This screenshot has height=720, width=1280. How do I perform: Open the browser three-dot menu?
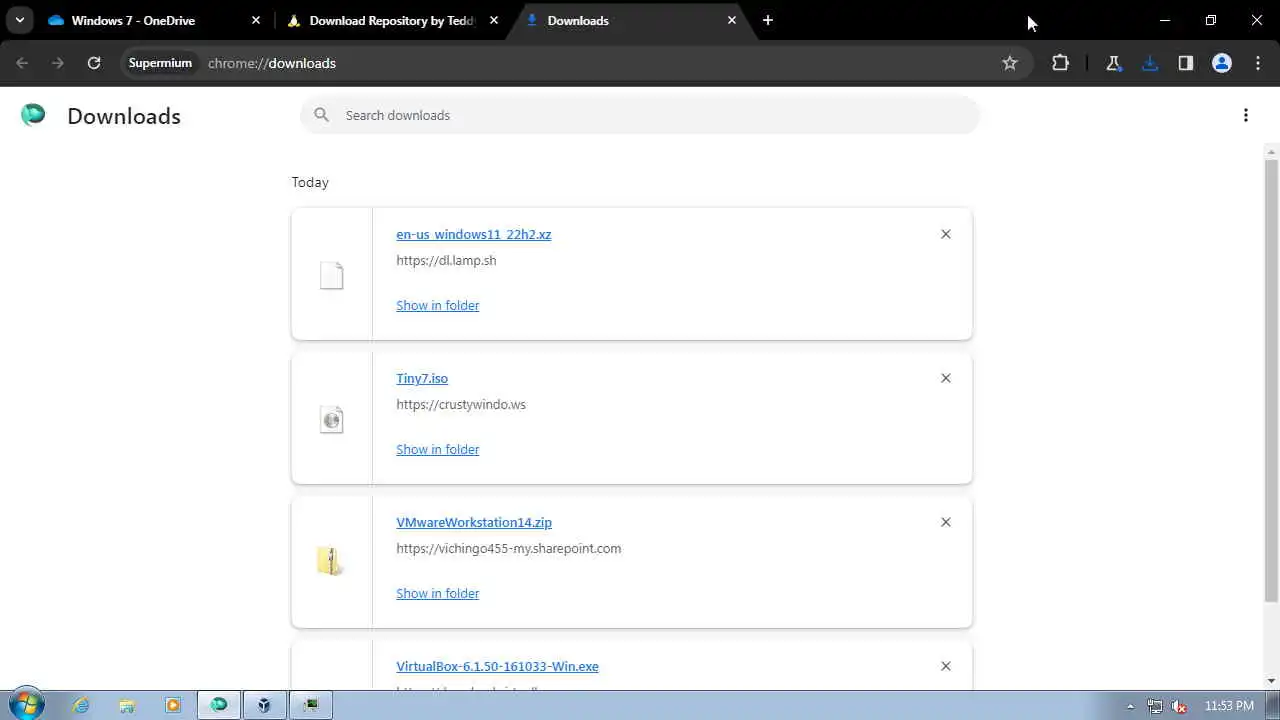pyautogui.click(x=1258, y=63)
